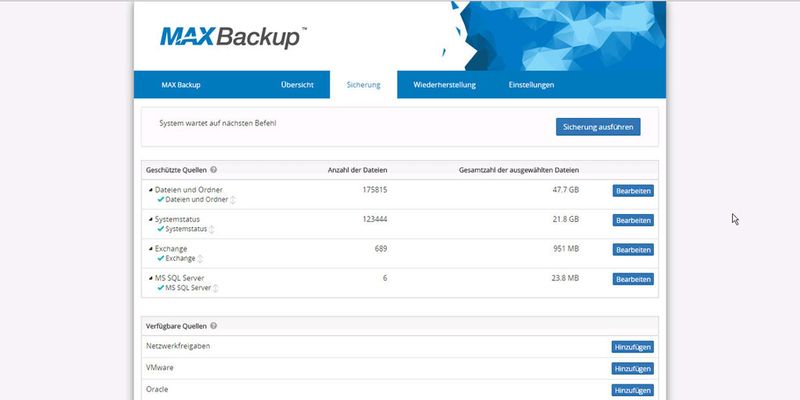Click the size value 23.8 MB
The width and height of the screenshot is (800, 400).
click(565, 279)
